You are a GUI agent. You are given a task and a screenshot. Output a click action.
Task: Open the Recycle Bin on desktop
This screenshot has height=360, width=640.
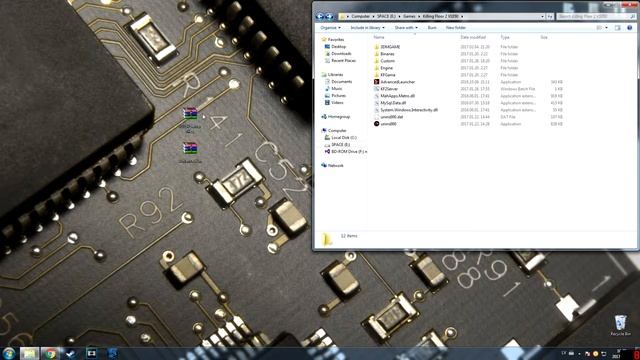[620, 325]
